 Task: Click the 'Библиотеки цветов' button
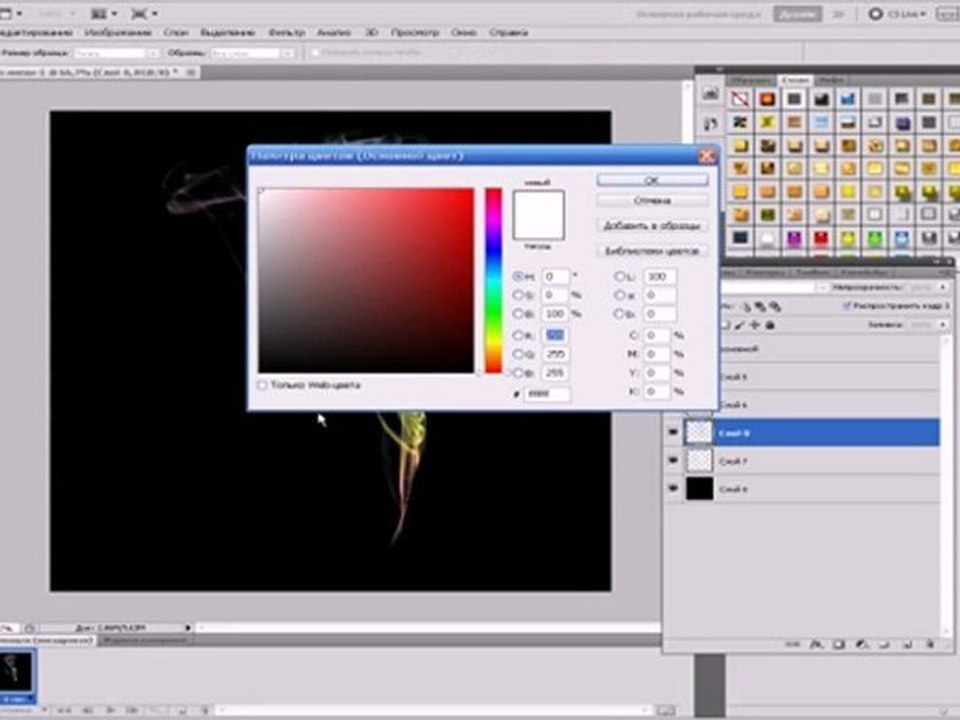(653, 250)
